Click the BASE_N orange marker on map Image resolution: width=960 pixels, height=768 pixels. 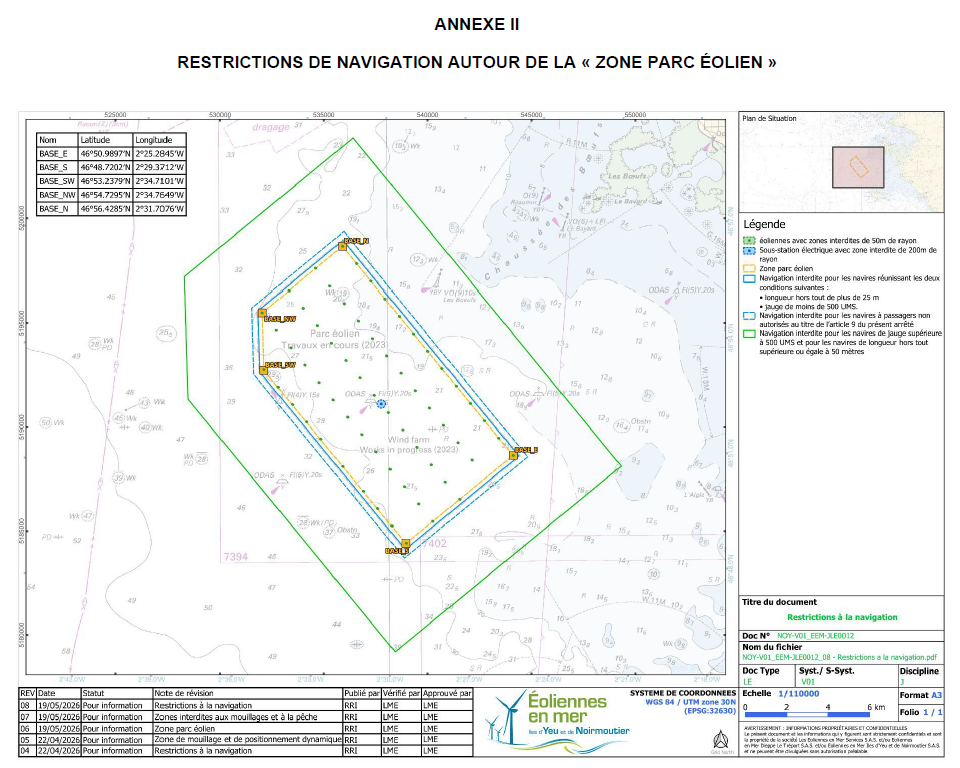(343, 246)
